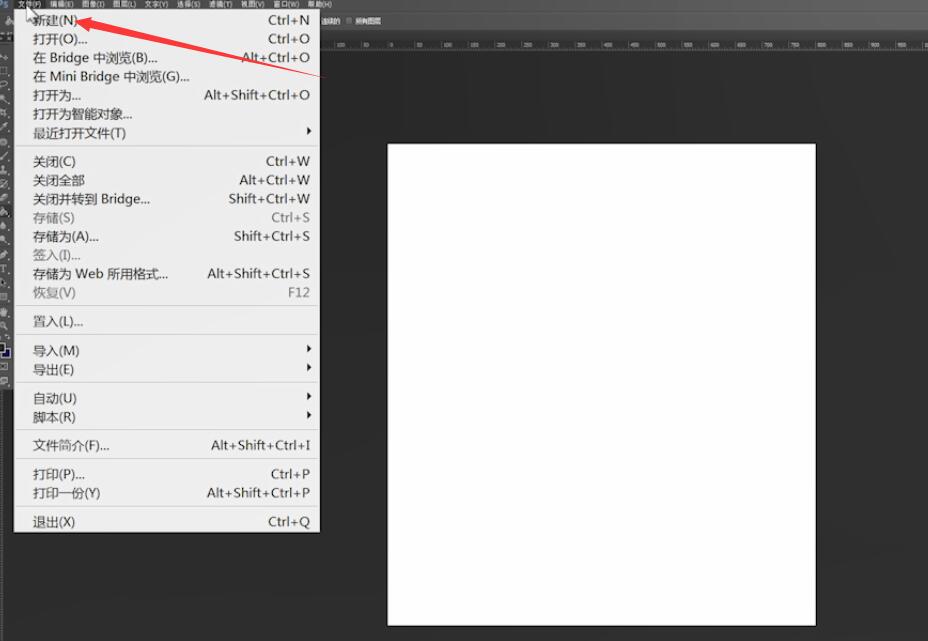Toggle the 所有图层 checkbox in options bar
Viewport: 928px width, 641px height.
point(349,21)
